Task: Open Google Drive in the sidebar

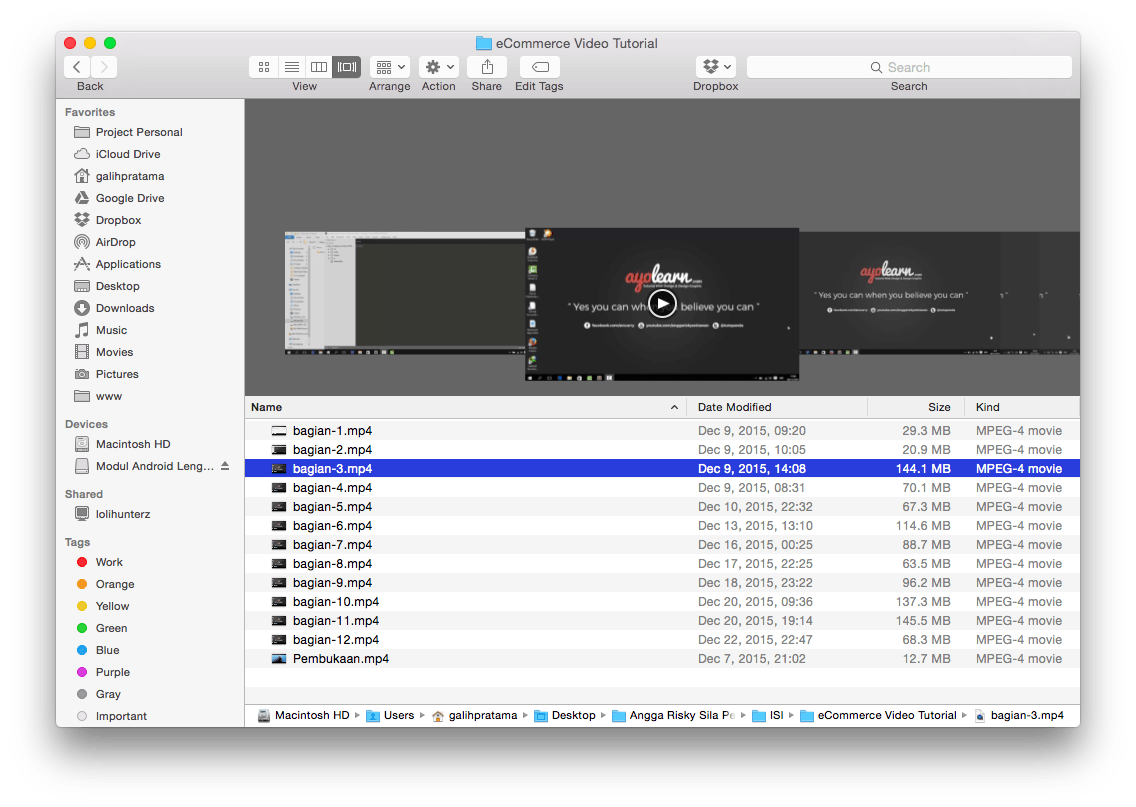Action: (120, 198)
